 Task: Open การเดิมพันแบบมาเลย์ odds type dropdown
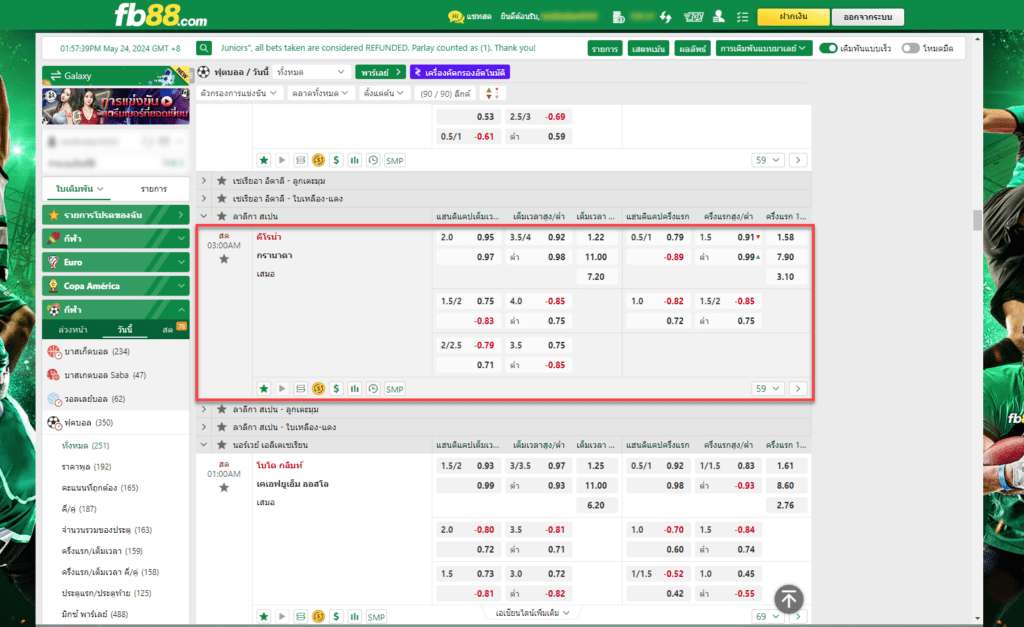[x=763, y=48]
